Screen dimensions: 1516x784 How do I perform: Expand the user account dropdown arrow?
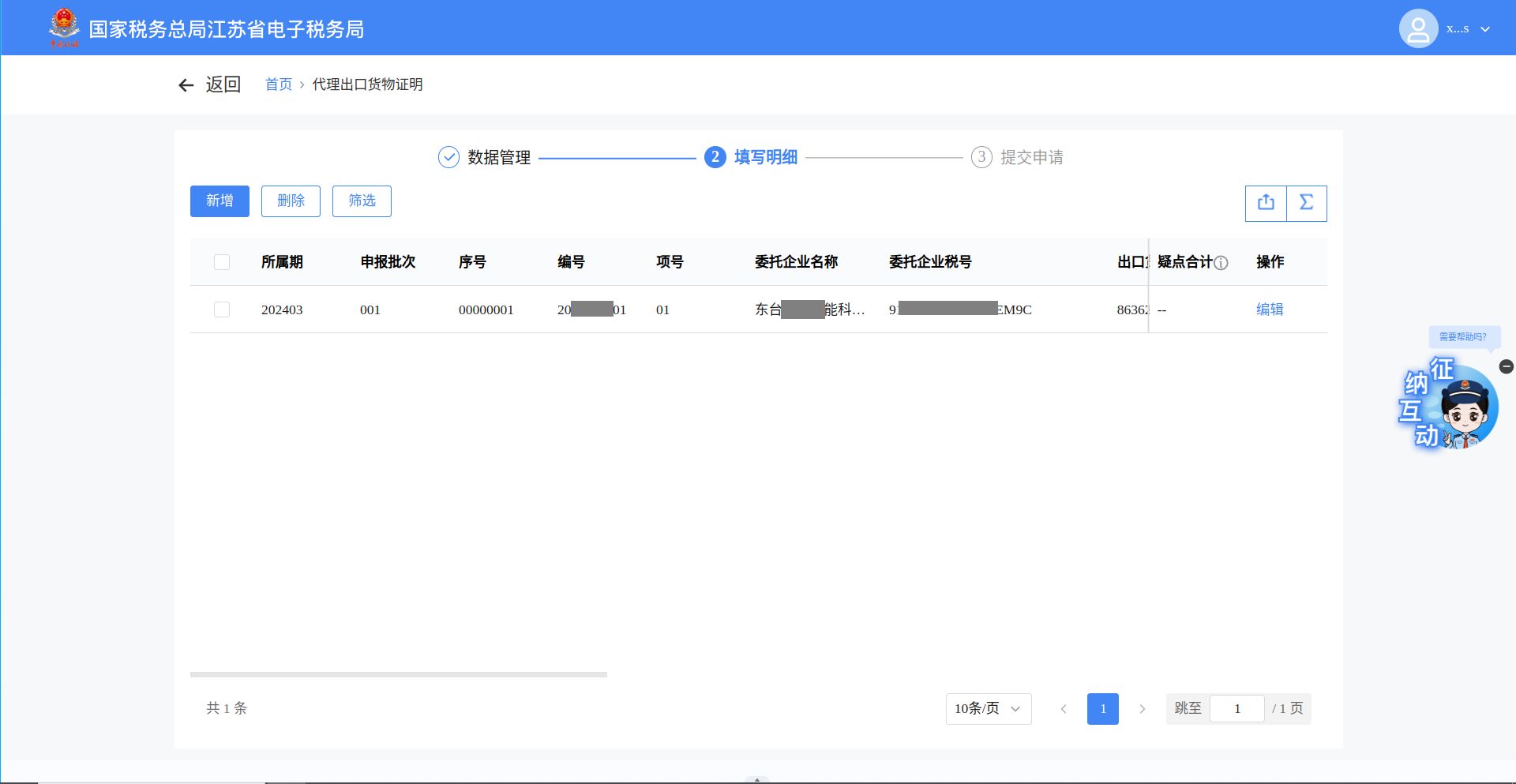point(1485,29)
